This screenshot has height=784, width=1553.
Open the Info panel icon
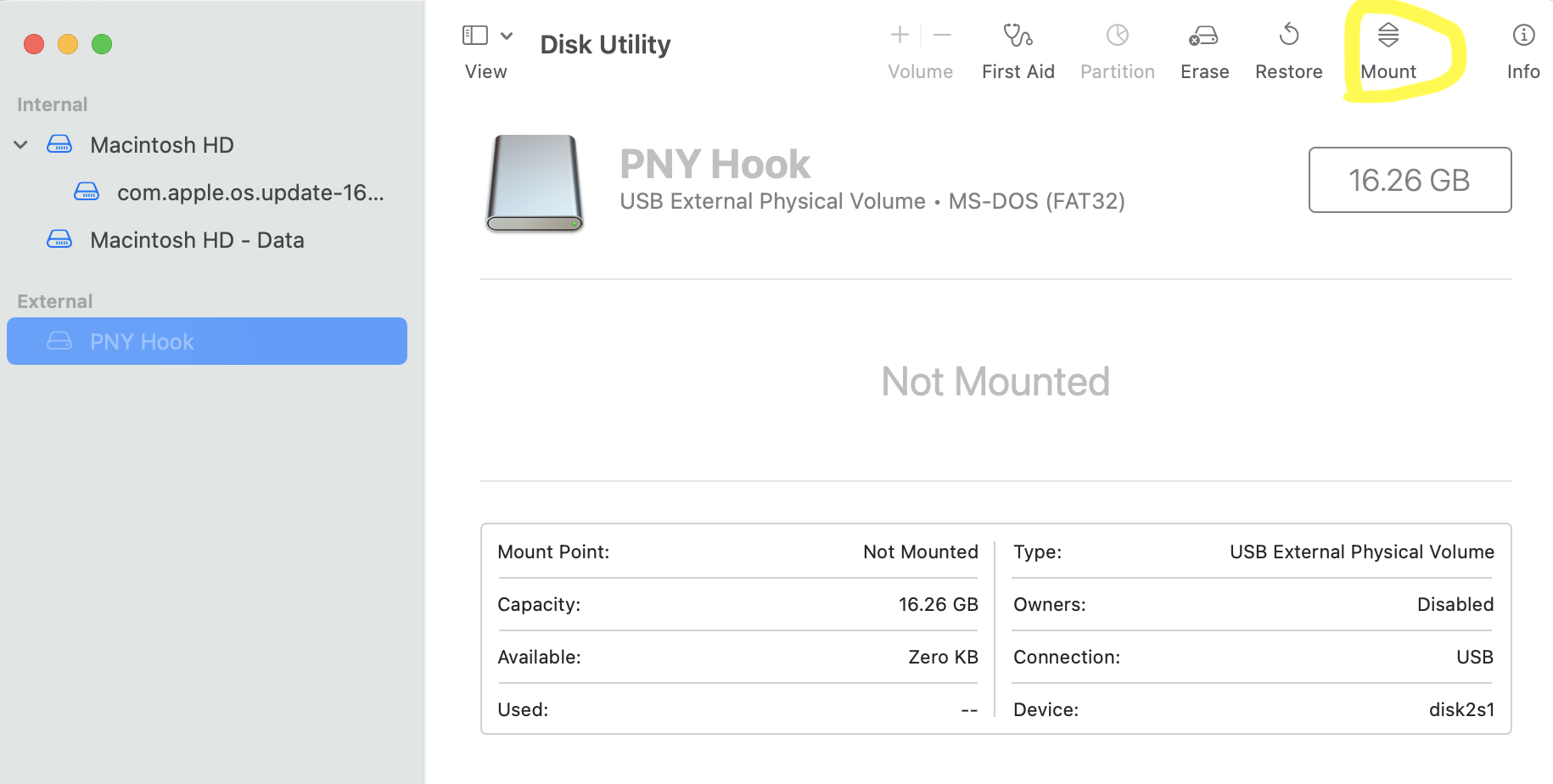pyautogui.click(x=1523, y=36)
